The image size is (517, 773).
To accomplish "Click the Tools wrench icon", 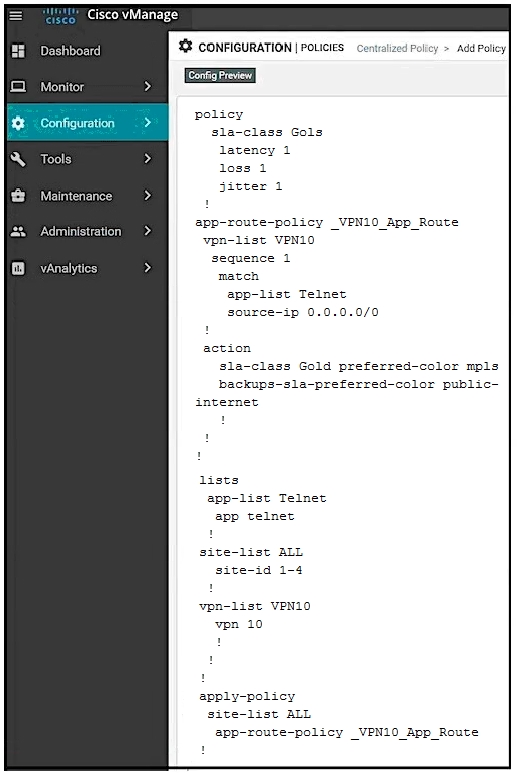I will point(18,159).
